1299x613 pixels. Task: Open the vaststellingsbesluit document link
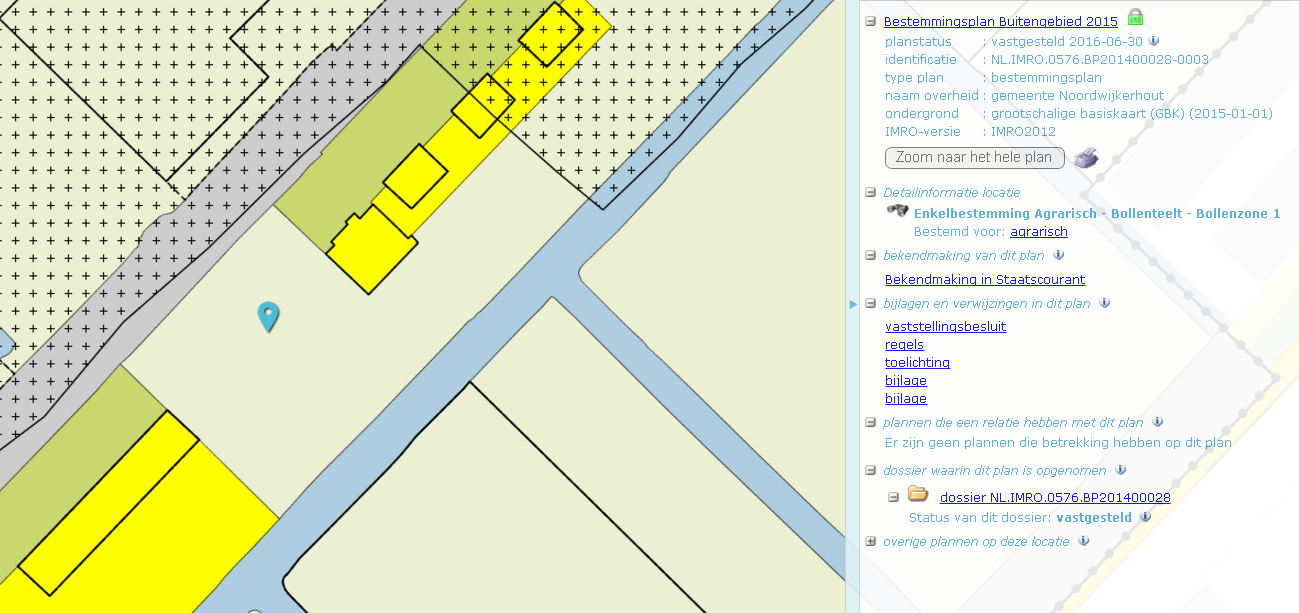tap(945, 326)
